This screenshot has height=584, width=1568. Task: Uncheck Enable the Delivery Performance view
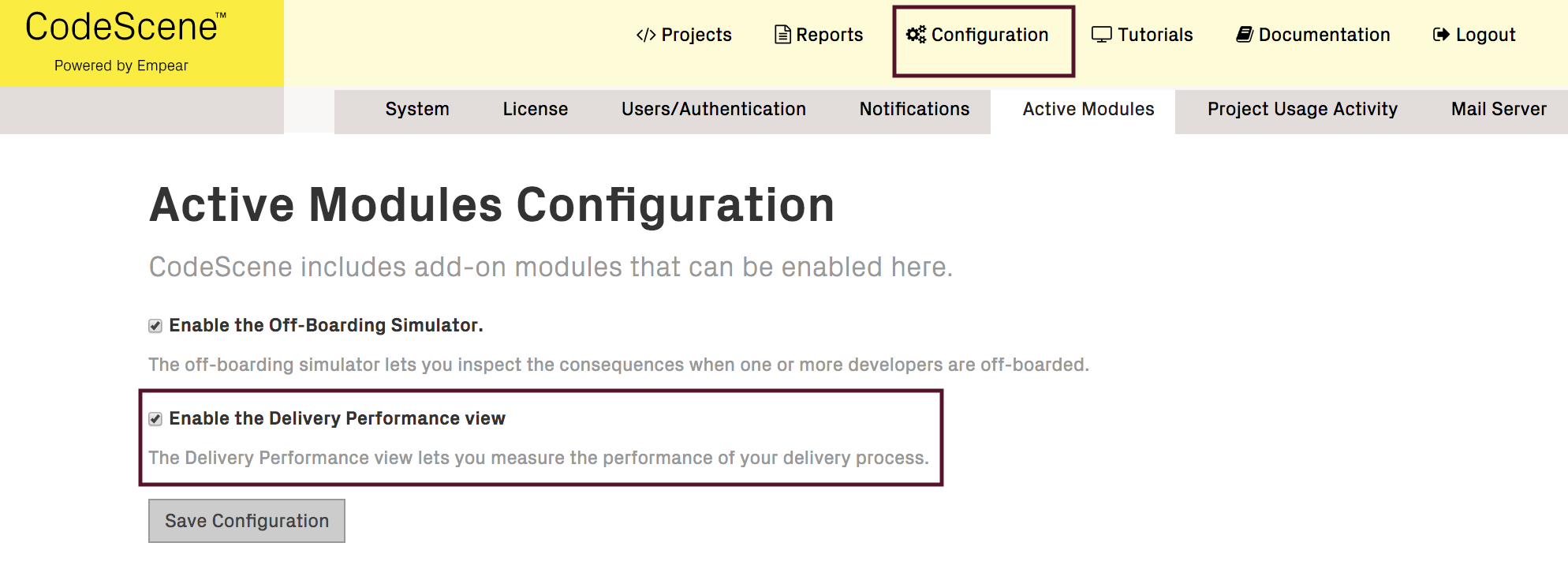click(x=155, y=417)
